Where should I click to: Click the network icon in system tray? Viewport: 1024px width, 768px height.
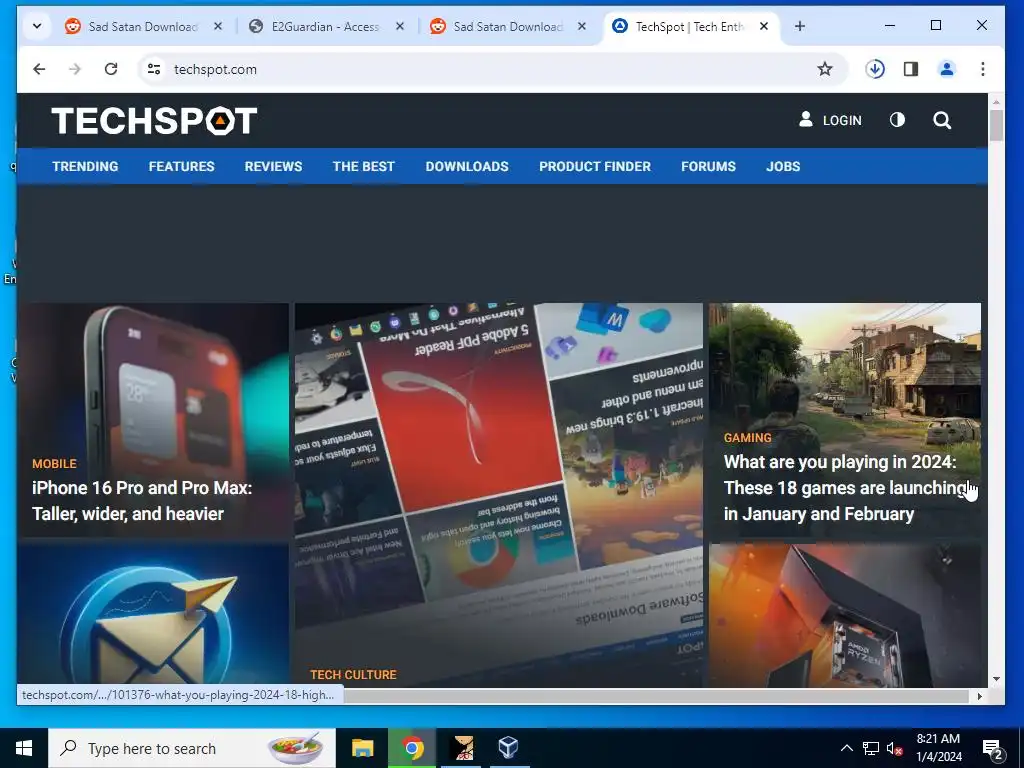(871, 748)
